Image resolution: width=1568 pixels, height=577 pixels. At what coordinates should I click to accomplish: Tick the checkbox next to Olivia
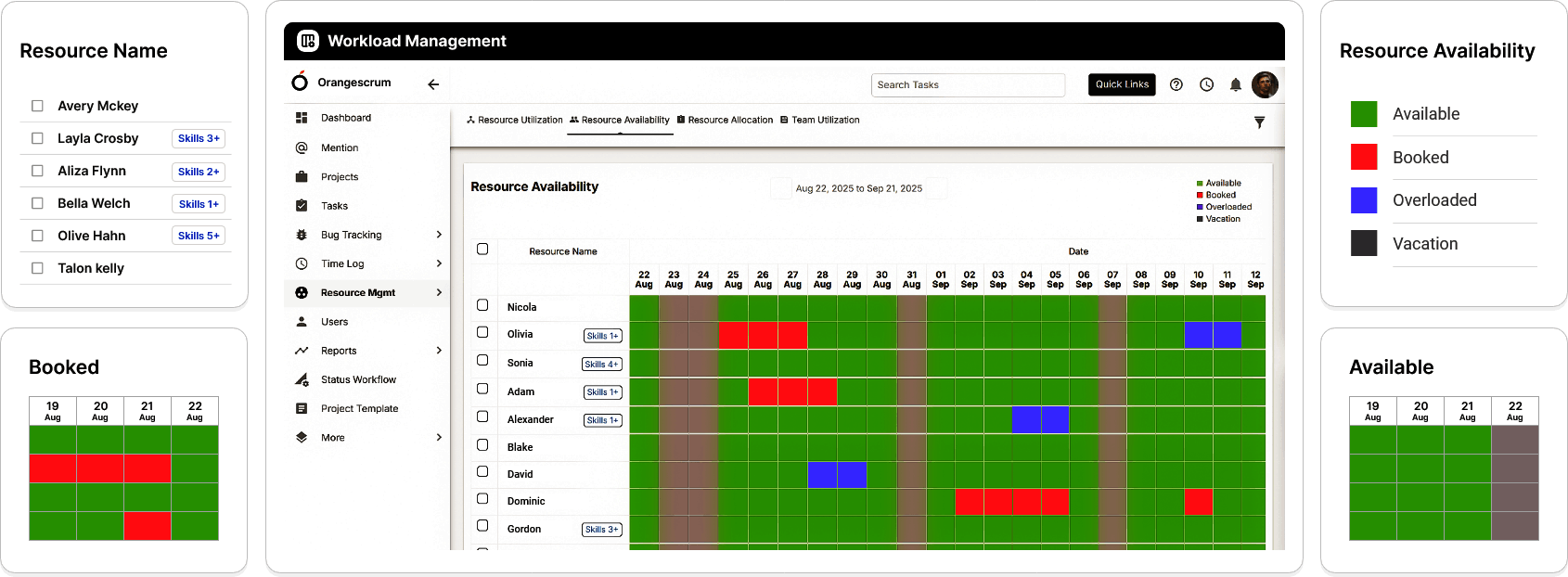pyautogui.click(x=482, y=332)
